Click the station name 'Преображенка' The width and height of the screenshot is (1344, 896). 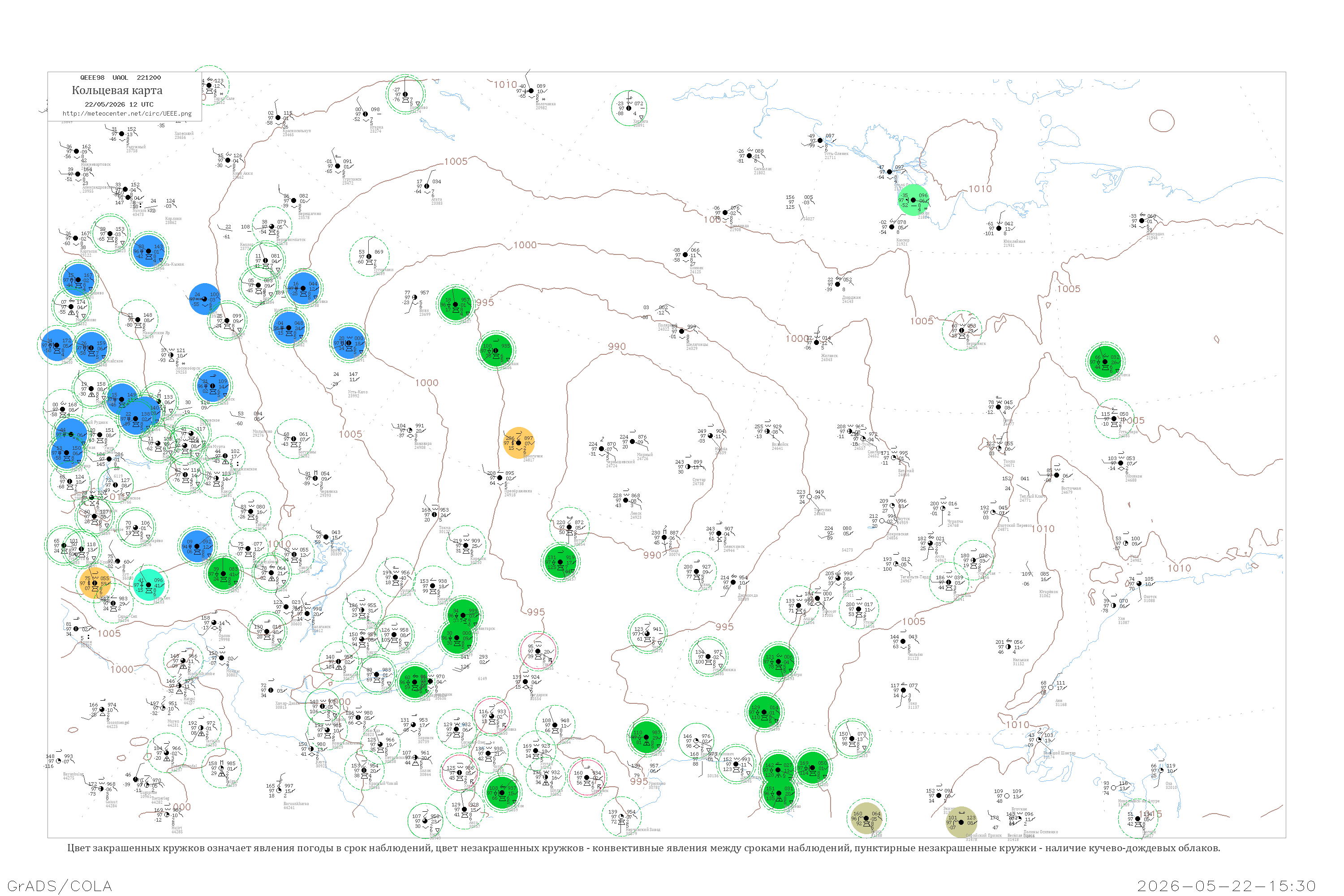tap(518, 491)
